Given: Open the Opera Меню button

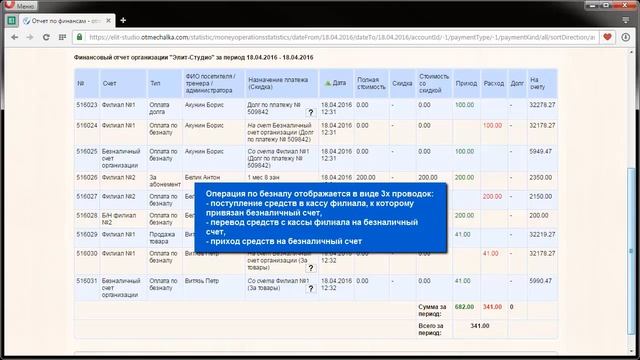Looking at the screenshot, I should coord(20,5).
